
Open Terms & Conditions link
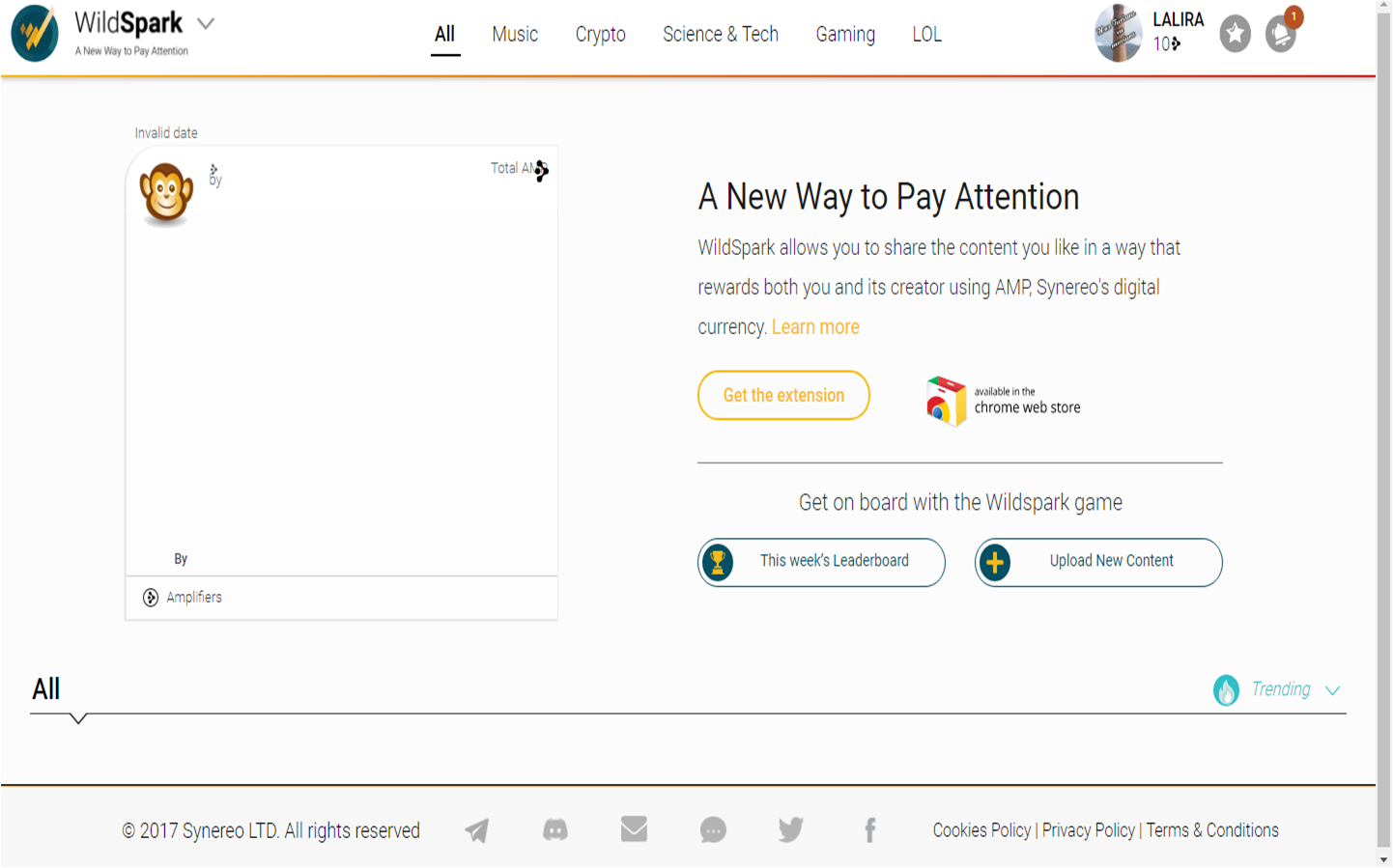[1212, 830]
